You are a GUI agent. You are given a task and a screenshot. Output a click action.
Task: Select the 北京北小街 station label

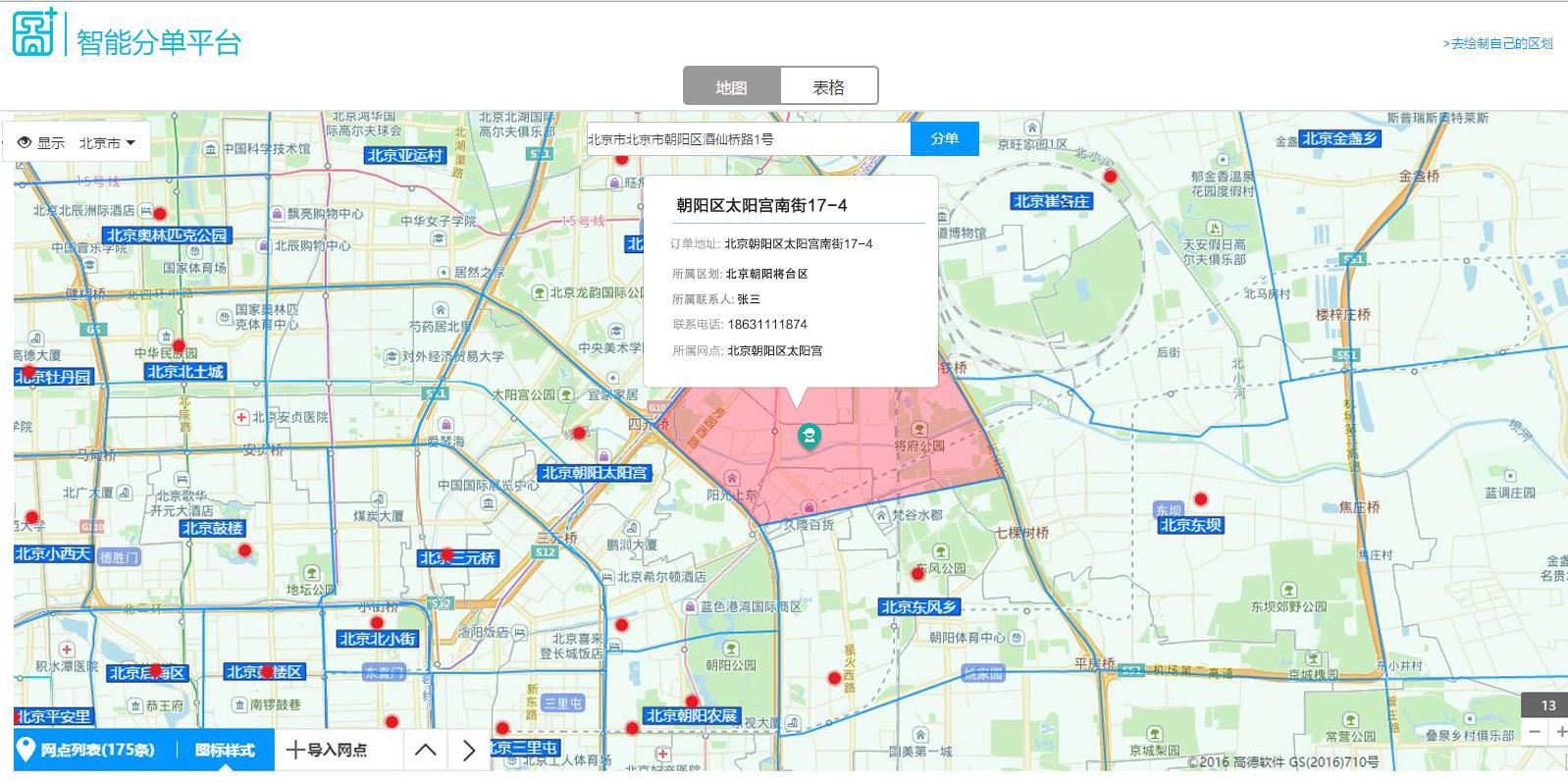378,639
